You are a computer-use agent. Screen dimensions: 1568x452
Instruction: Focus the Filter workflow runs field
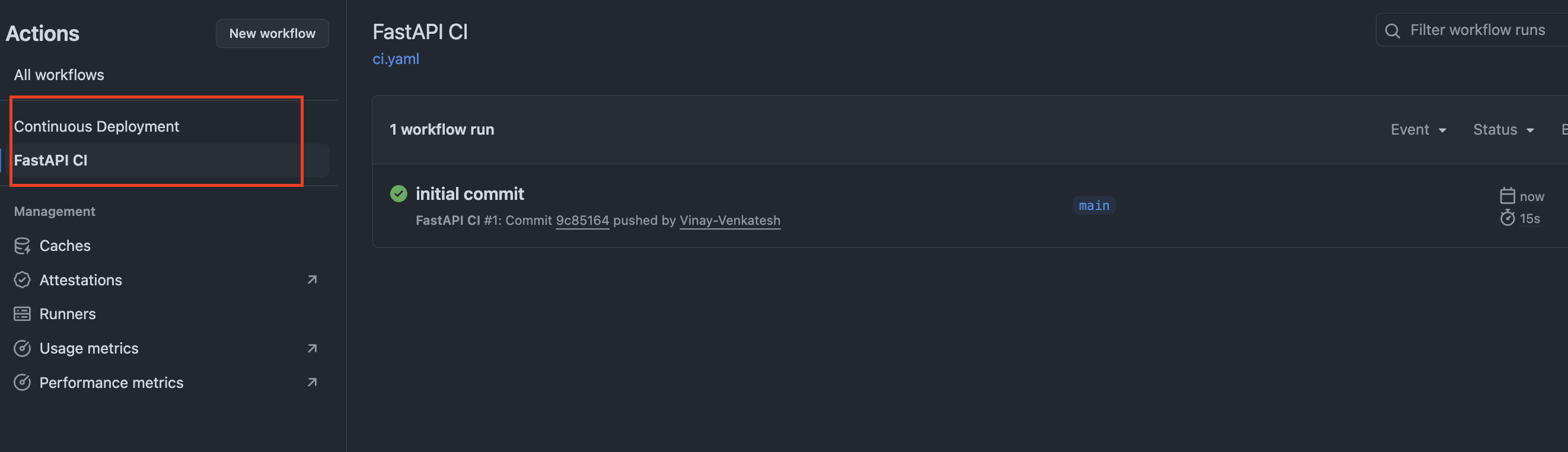tap(1477, 30)
